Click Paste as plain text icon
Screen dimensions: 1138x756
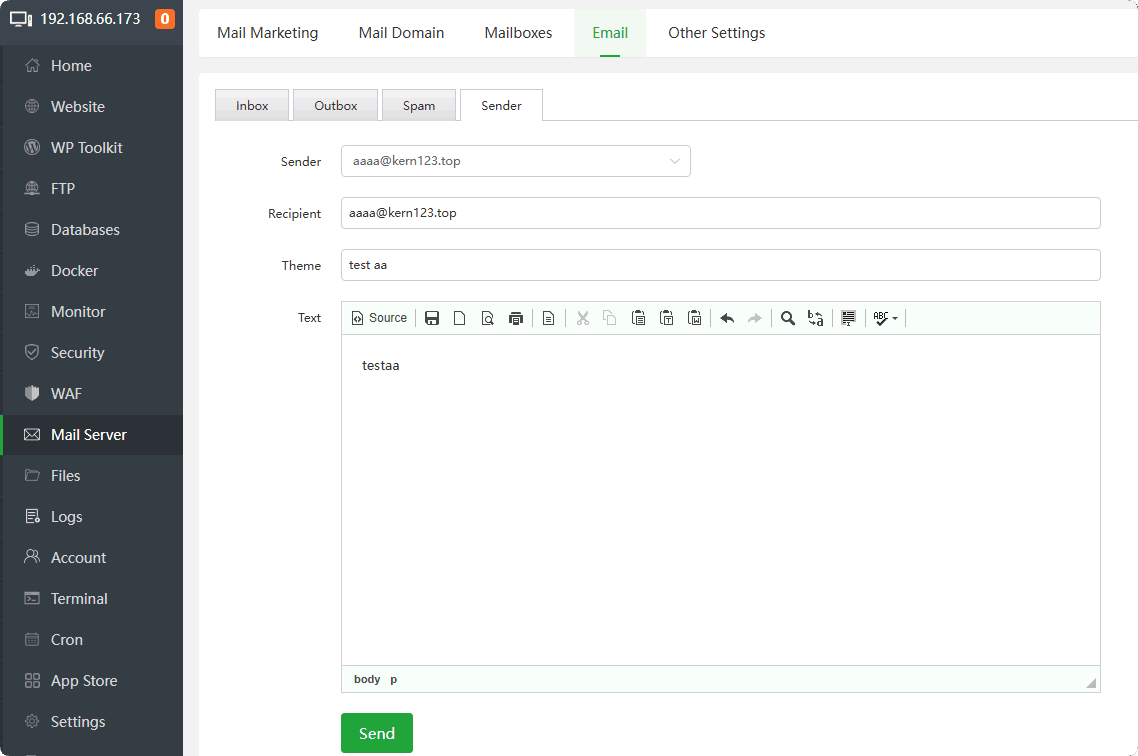pyautogui.click(x=667, y=318)
